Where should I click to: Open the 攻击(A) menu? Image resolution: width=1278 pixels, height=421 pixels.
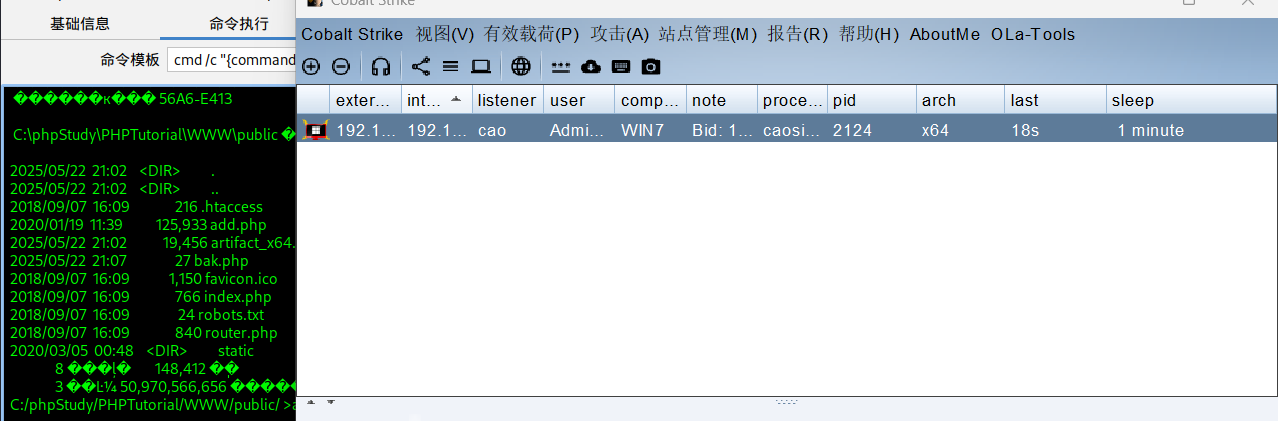[620, 34]
